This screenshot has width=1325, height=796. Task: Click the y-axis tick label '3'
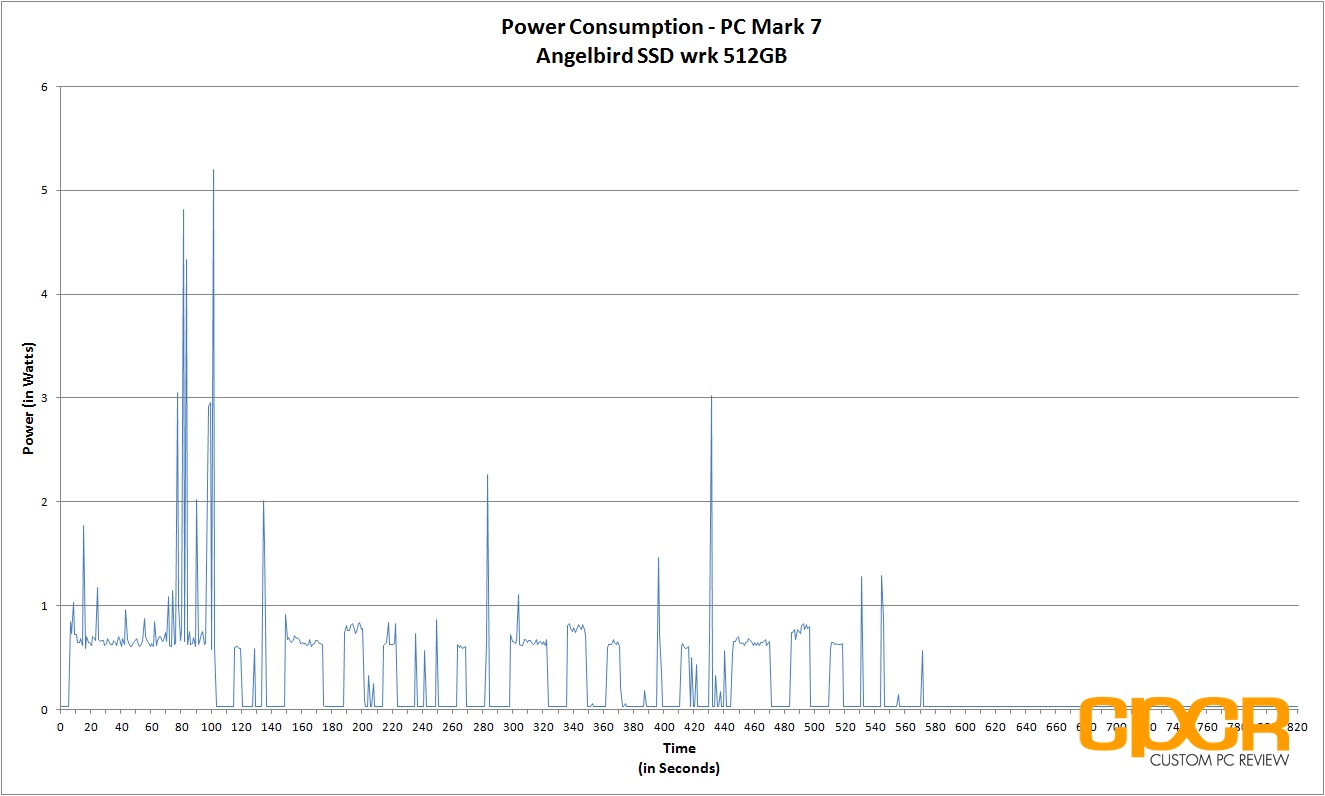(45, 398)
